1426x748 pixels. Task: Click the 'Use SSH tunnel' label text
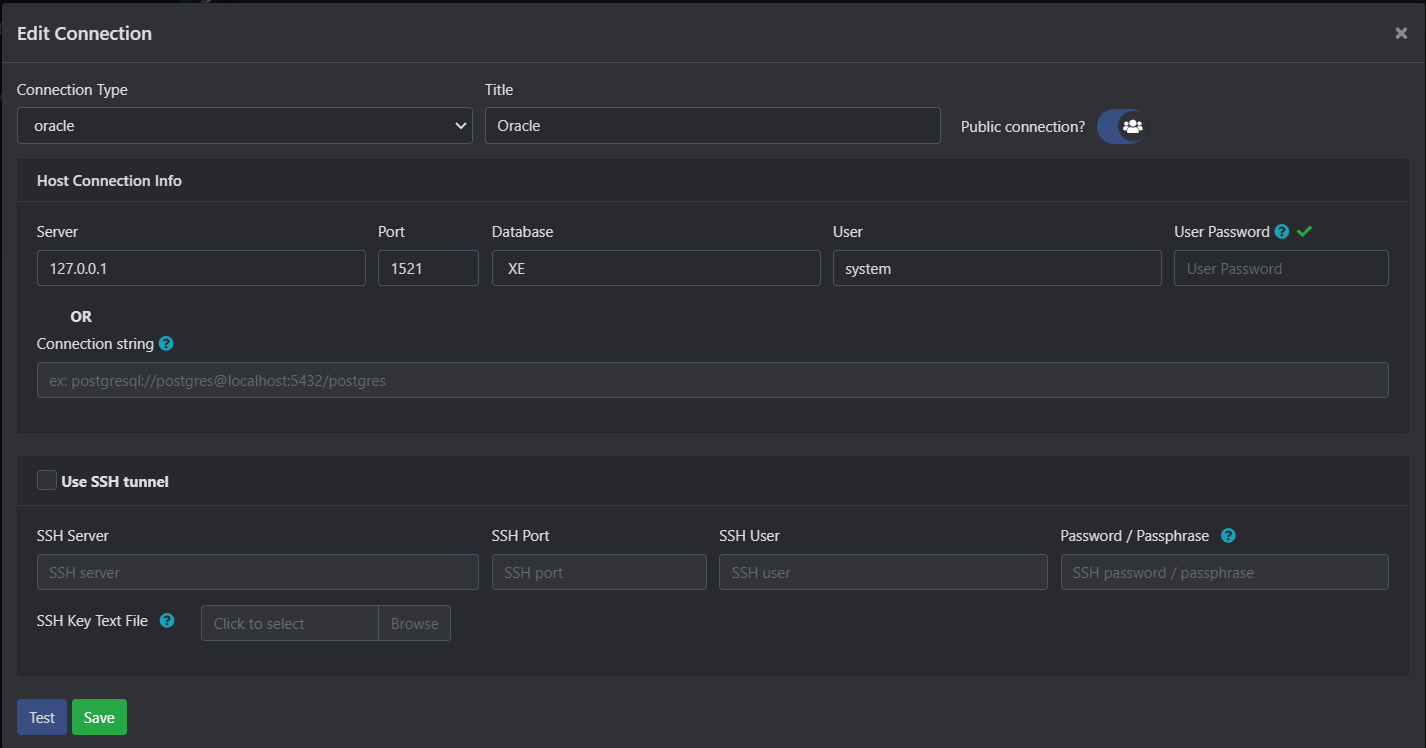(115, 481)
